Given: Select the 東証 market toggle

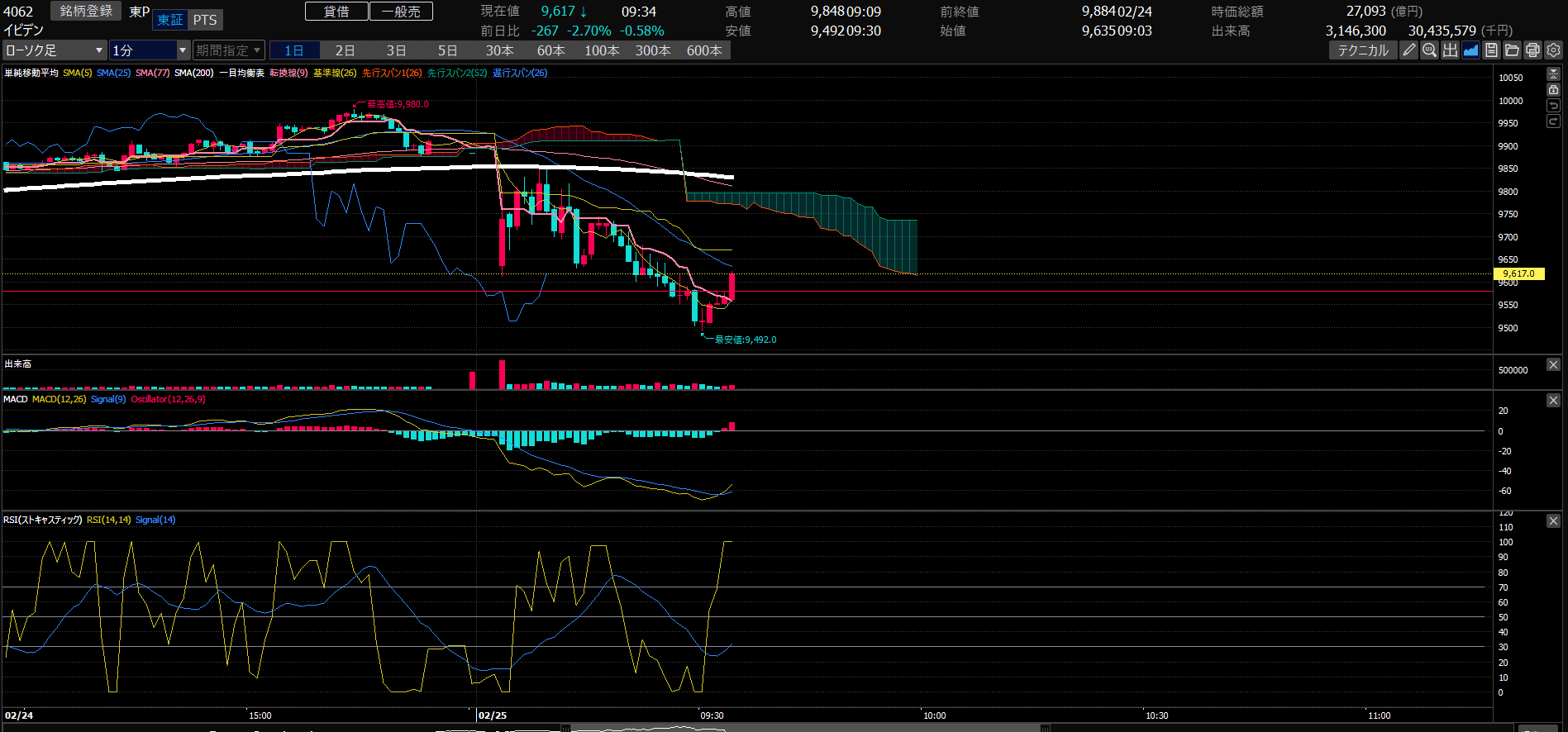Looking at the screenshot, I should click(170, 20).
